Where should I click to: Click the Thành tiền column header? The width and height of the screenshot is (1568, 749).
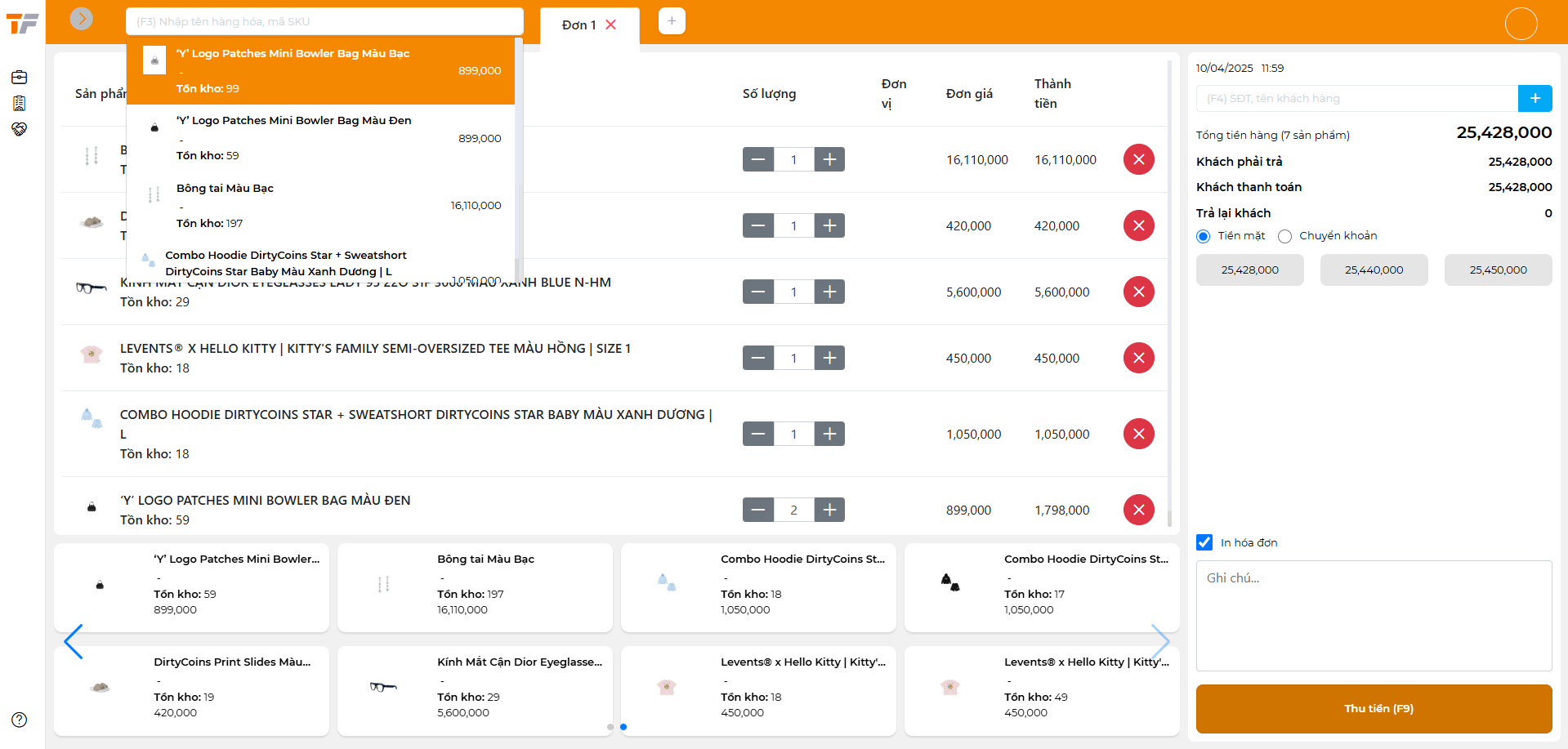[x=1052, y=93]
